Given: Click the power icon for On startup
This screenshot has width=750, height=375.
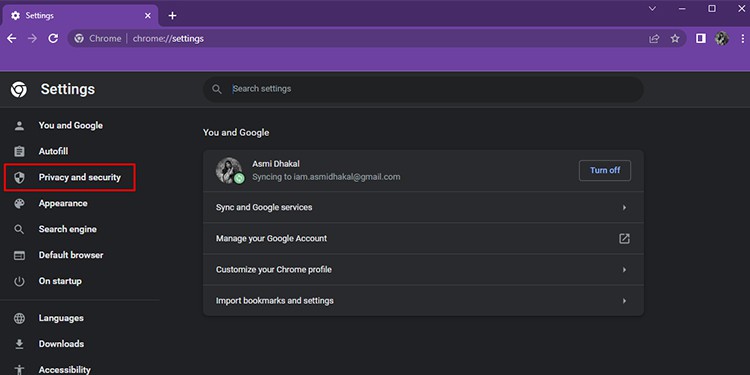Looking at the screenshot, I should point(19,281).
